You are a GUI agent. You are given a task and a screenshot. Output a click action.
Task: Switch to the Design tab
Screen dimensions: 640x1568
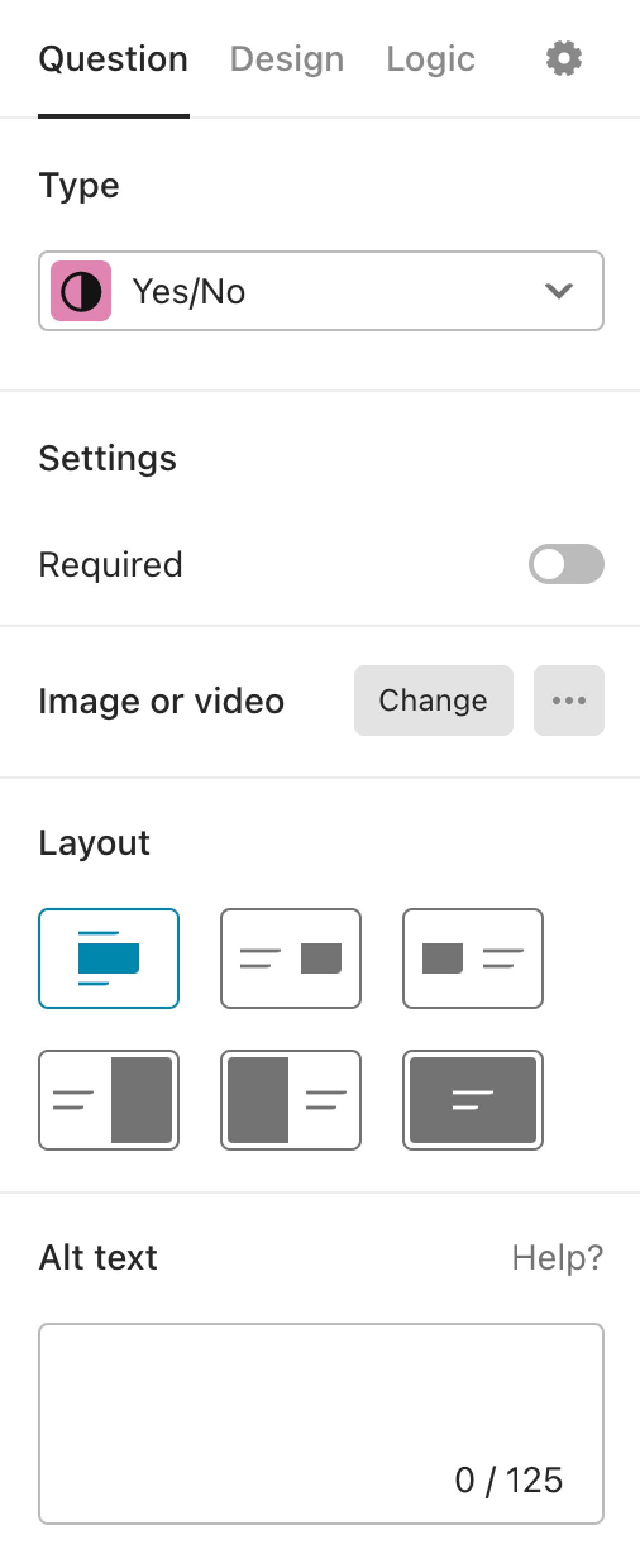tap(287, 59)
